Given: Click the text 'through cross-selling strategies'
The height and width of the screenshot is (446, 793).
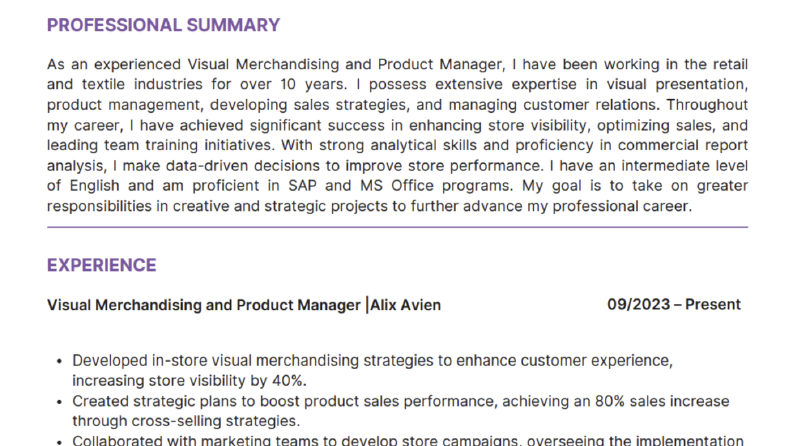Looking at the screenshot, I should 185,421.
